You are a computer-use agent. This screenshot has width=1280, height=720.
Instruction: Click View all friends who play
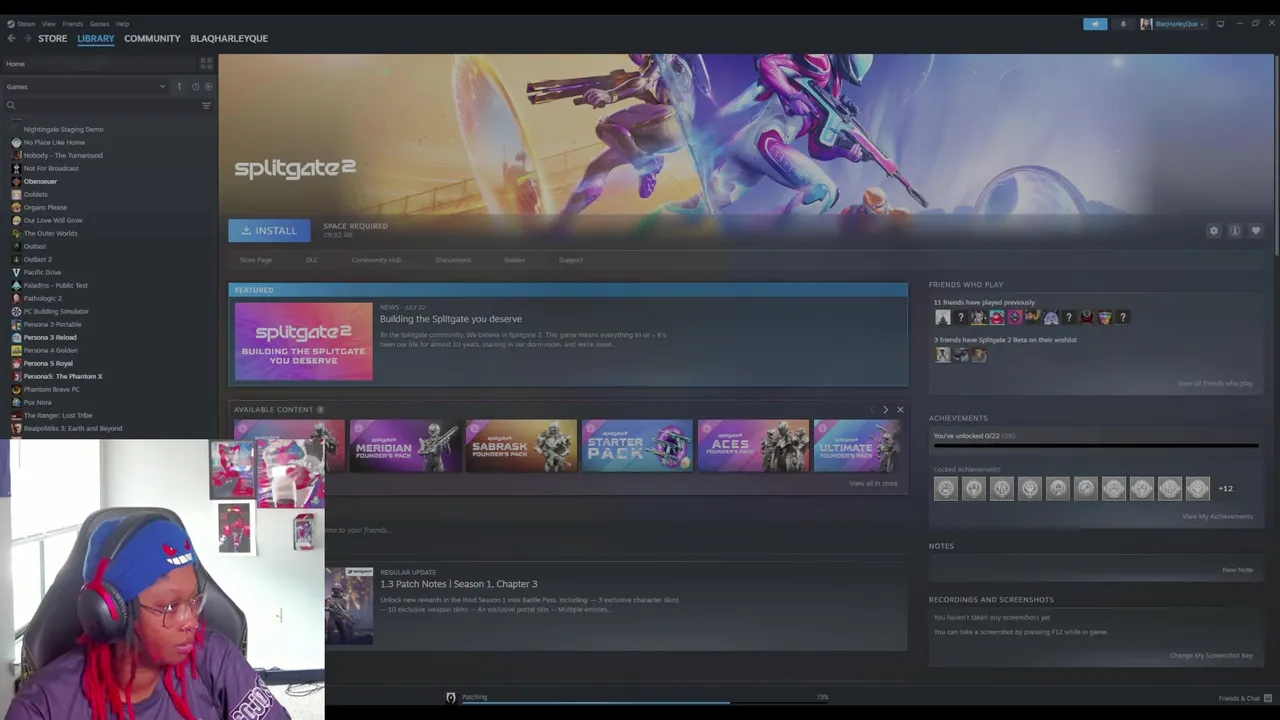(x=1215, y=384)
